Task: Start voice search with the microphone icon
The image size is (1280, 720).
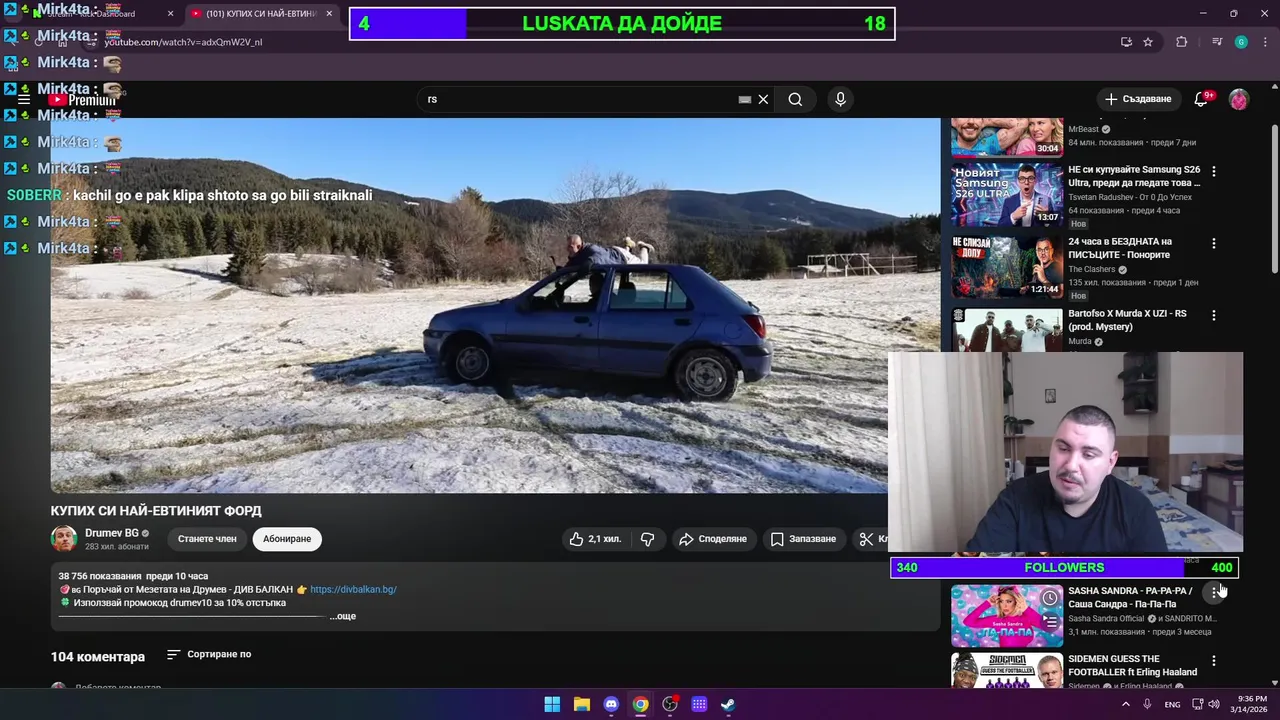Action: [840, 99]
